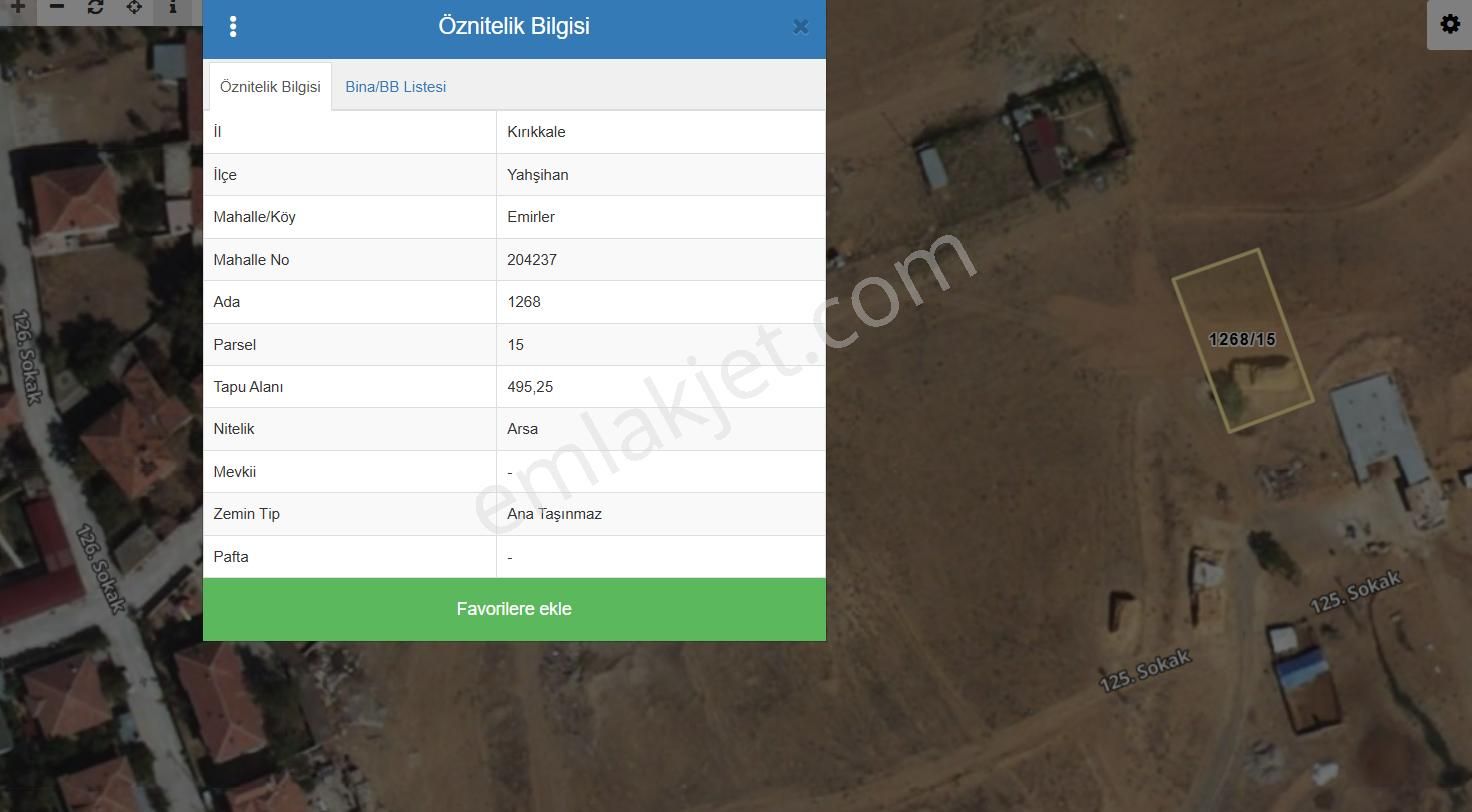The image size is (1472, 812).
Task: Click the Ana Taşınmaz value cell
Action: (x=661, y=513)
